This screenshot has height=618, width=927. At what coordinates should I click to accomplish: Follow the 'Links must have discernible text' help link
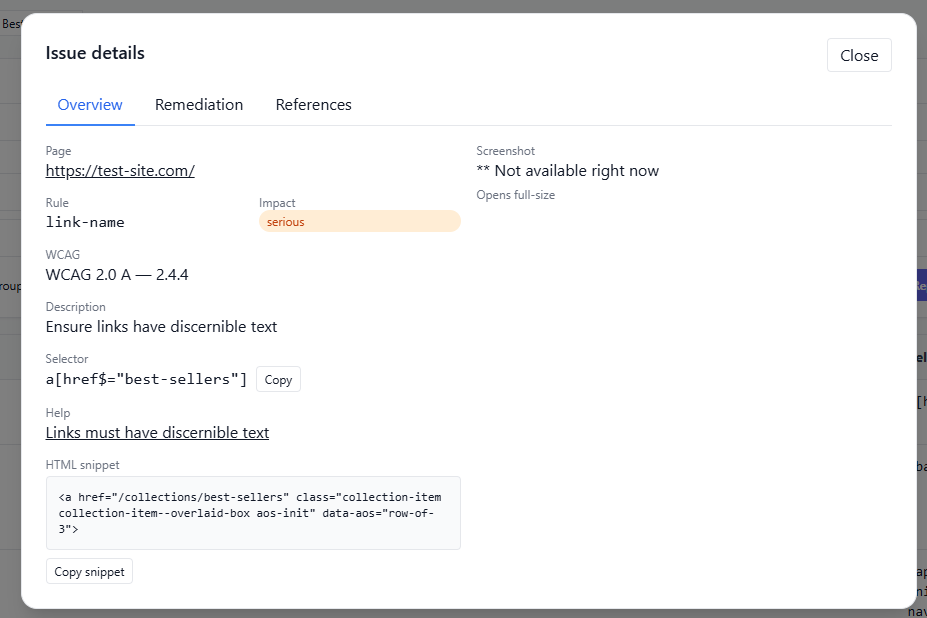pyautogui.click(x=157, y=433)
